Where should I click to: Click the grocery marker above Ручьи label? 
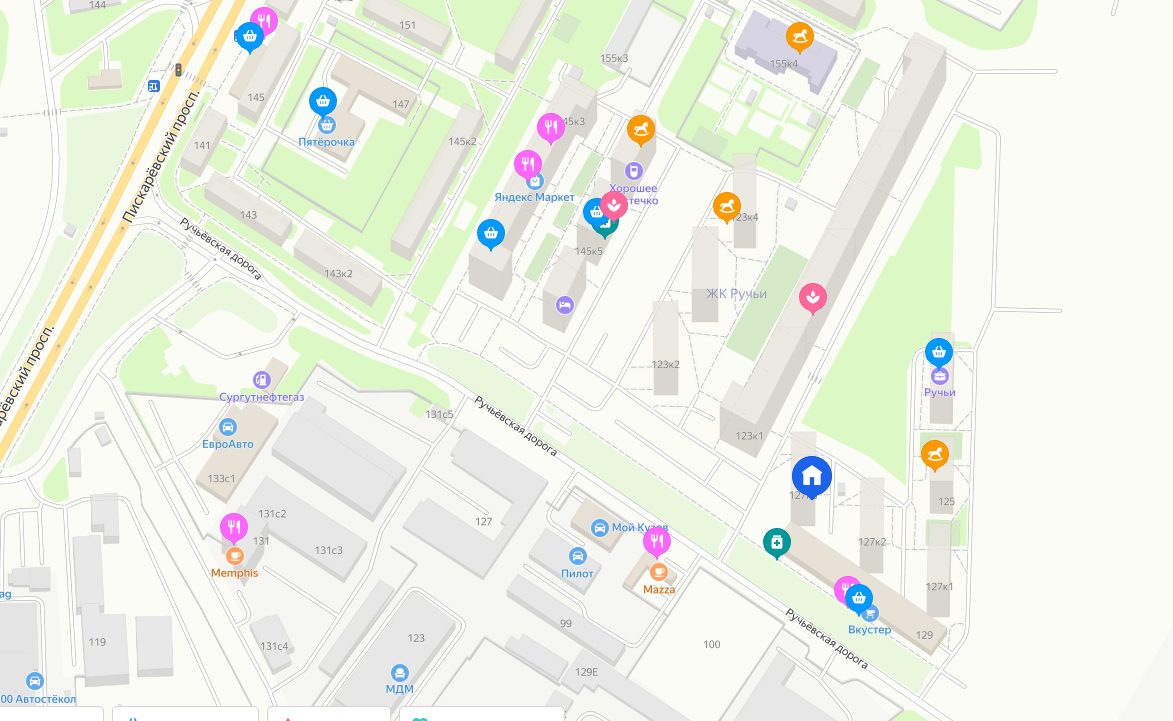point(939,352)
